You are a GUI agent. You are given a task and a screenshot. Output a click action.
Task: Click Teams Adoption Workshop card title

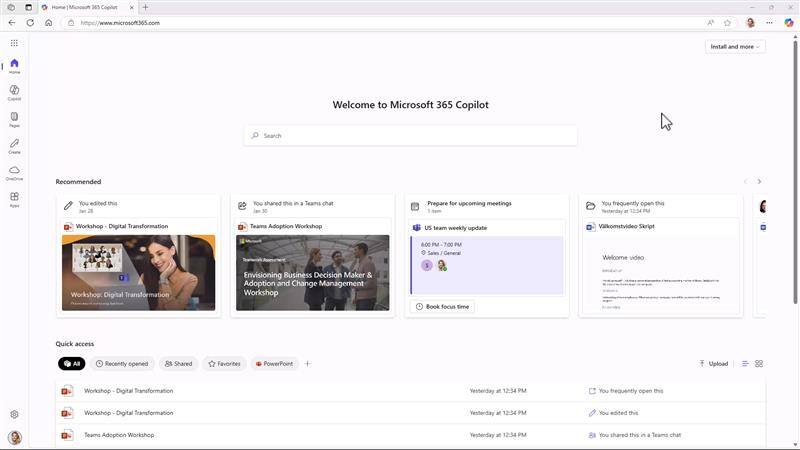(286, 226)
